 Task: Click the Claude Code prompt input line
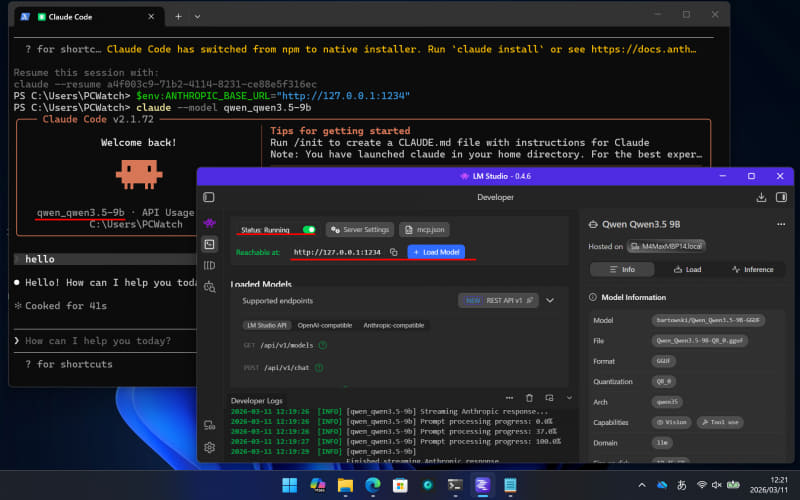coord(105,341)
